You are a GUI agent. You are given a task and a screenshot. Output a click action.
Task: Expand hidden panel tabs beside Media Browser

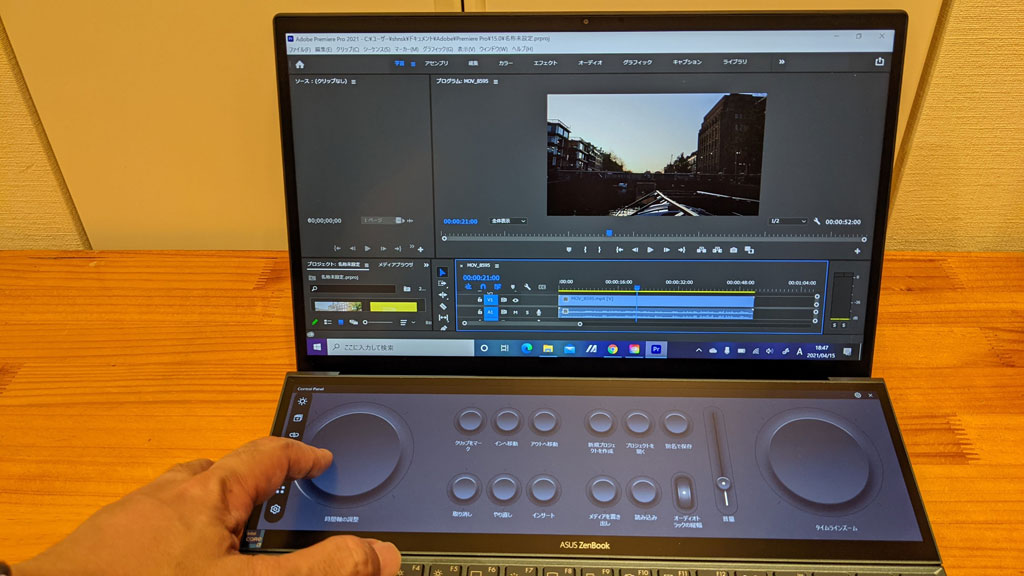[426, 265]
